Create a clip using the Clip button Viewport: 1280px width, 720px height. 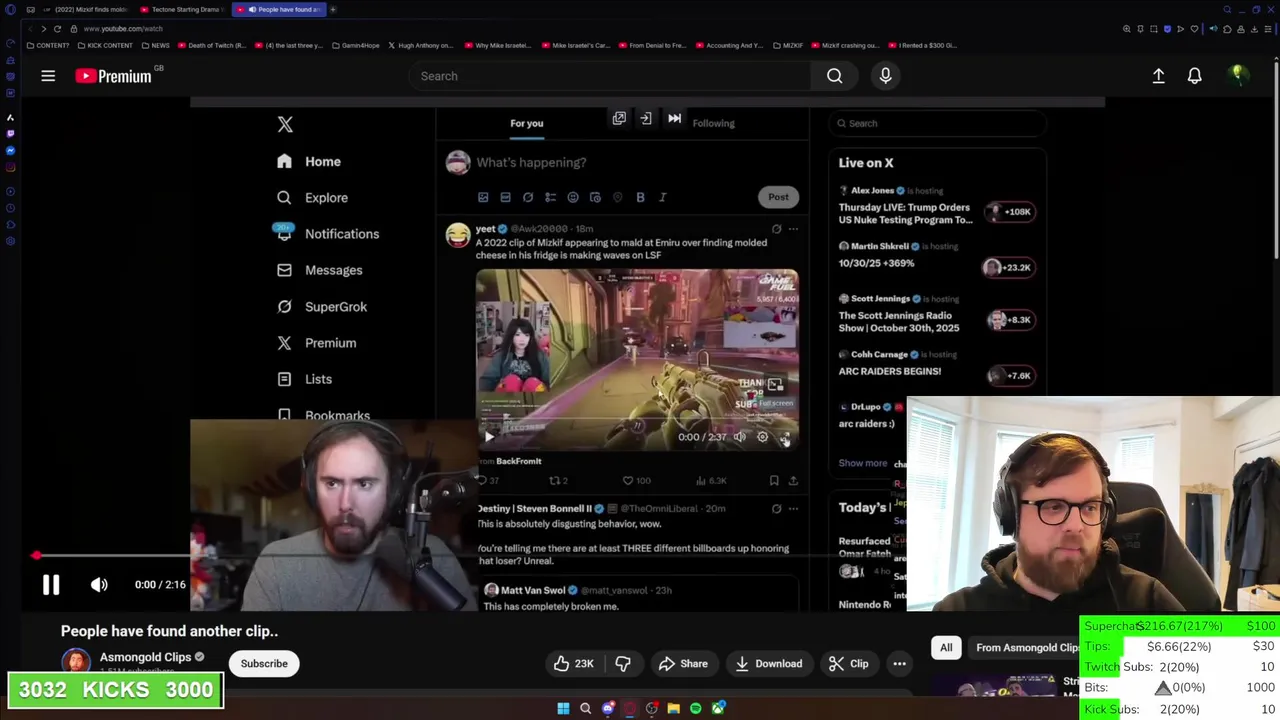(848, 664)
